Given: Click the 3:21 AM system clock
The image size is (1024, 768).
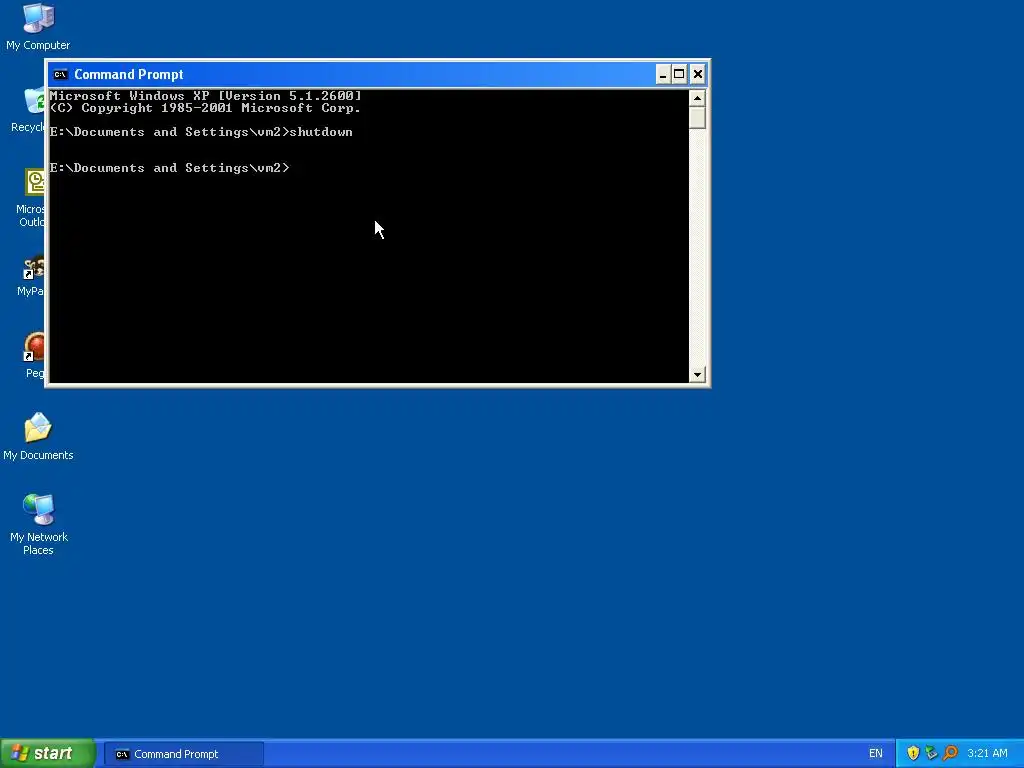Looking at the screenshot, I should tap(987, 754).
